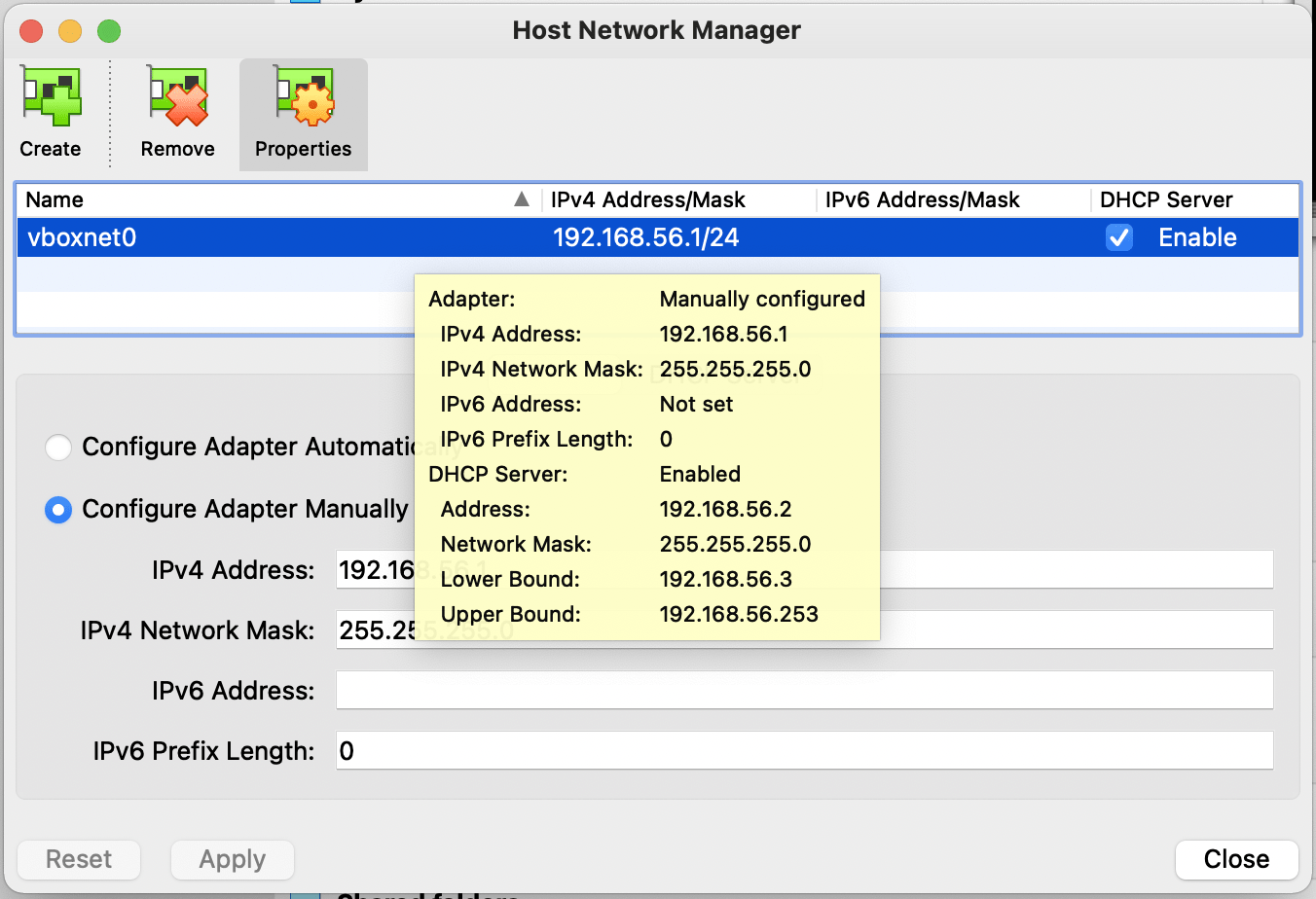
Task: Click the Close button
Action: (1236, 859)
